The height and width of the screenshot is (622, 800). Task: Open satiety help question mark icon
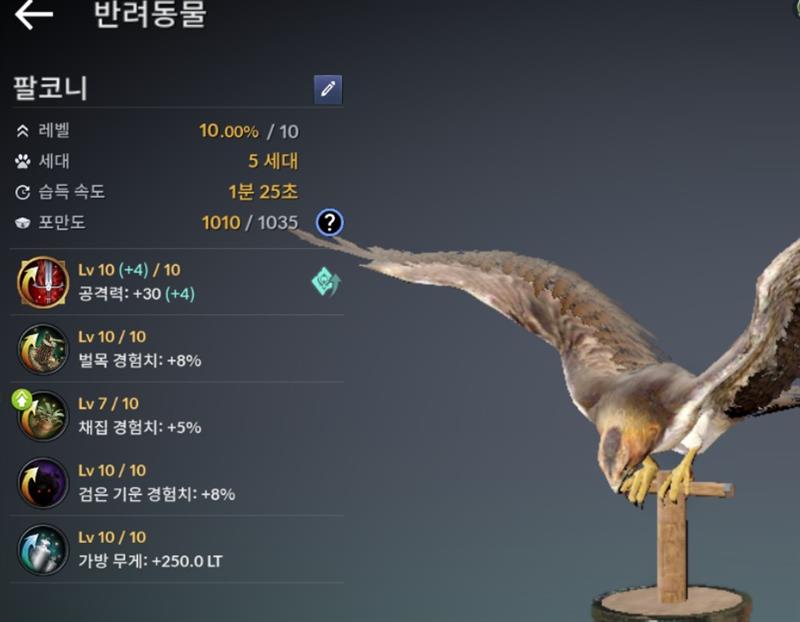point(330,222)
